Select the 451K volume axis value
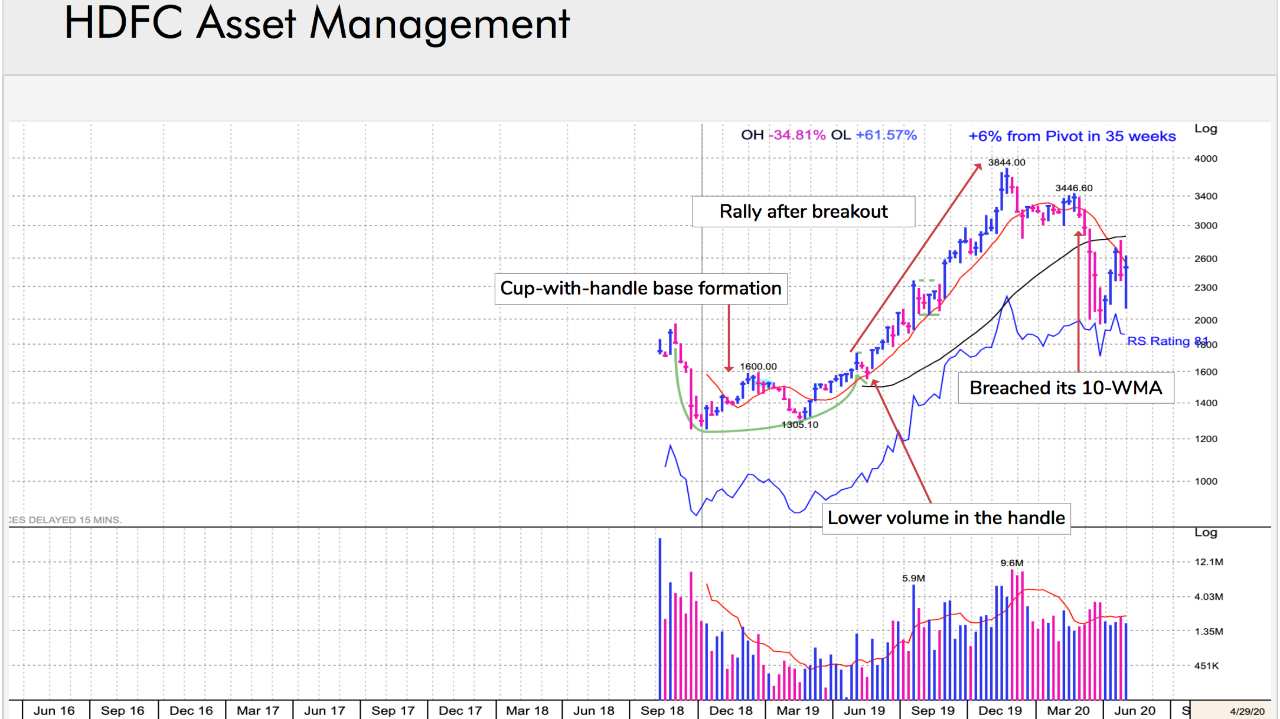 (1207, 666)
